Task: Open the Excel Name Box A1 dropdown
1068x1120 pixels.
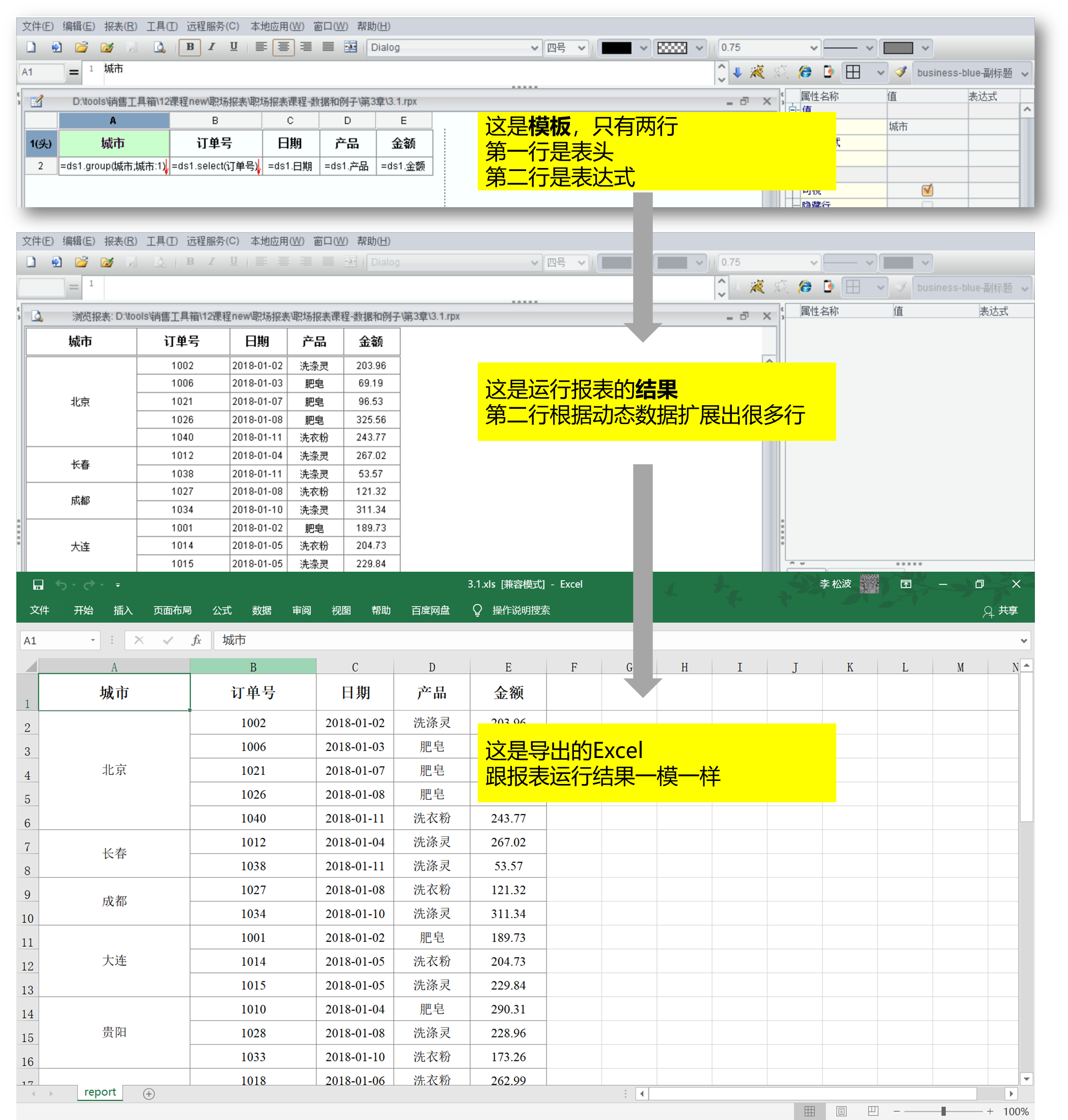Action: pos(93,640)
